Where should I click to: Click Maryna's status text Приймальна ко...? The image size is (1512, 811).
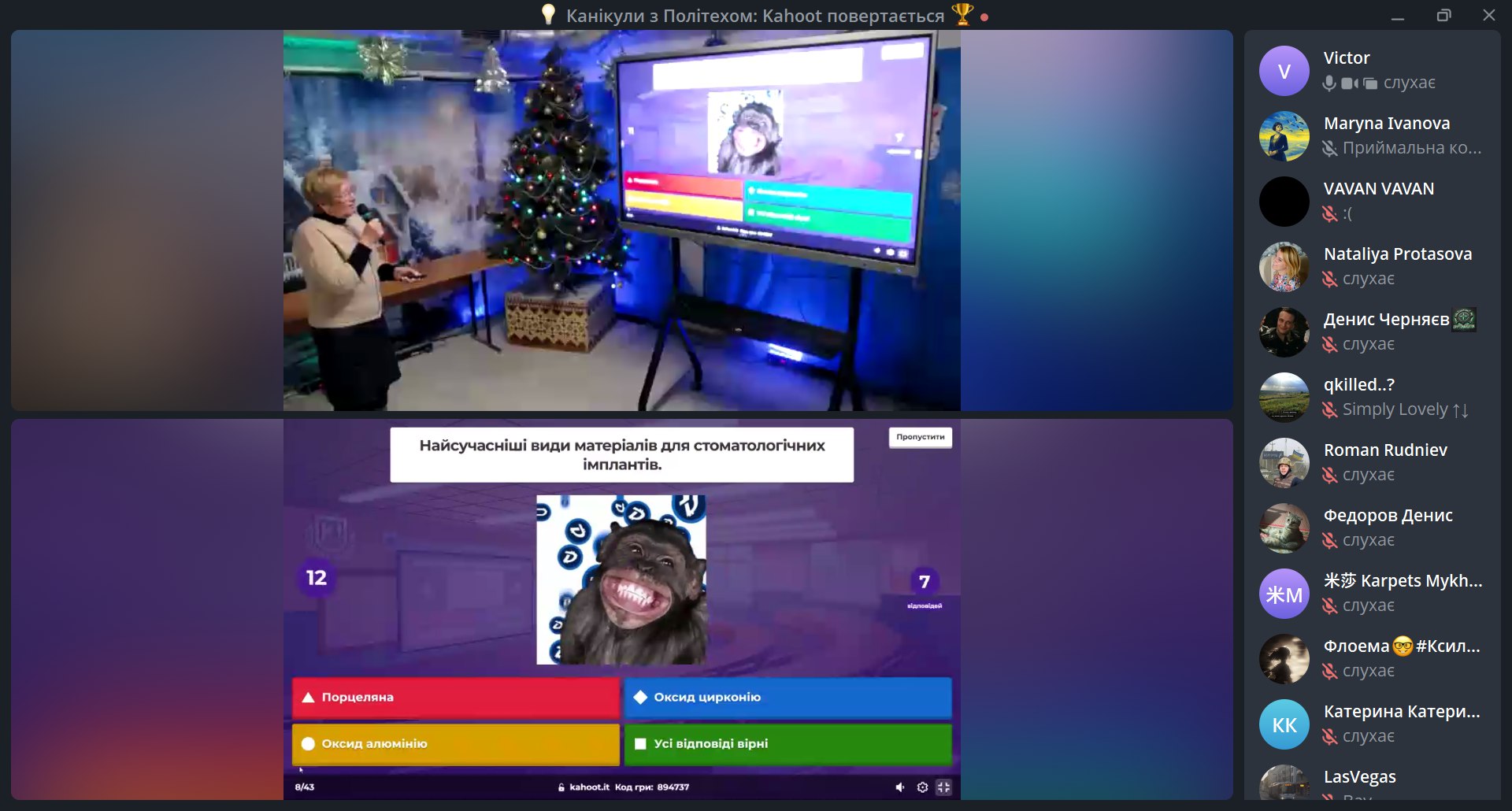tap(1412, 148)
